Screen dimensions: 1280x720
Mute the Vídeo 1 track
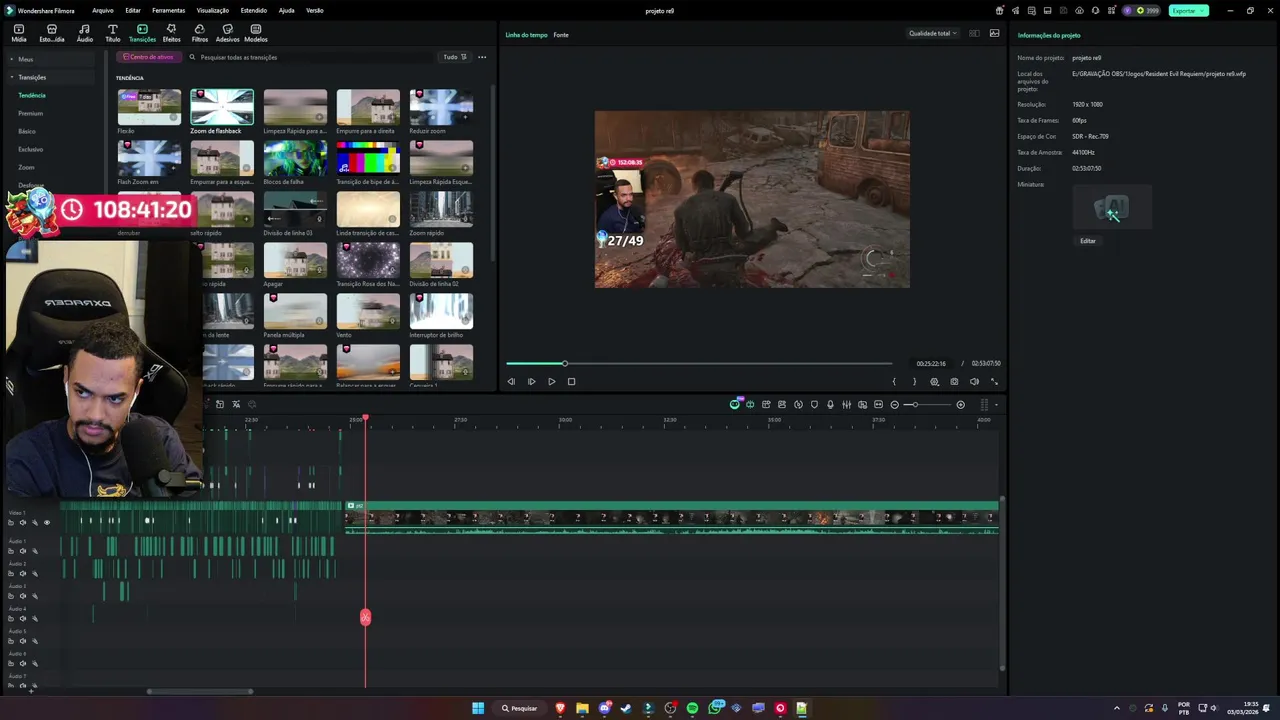(23, 522)
